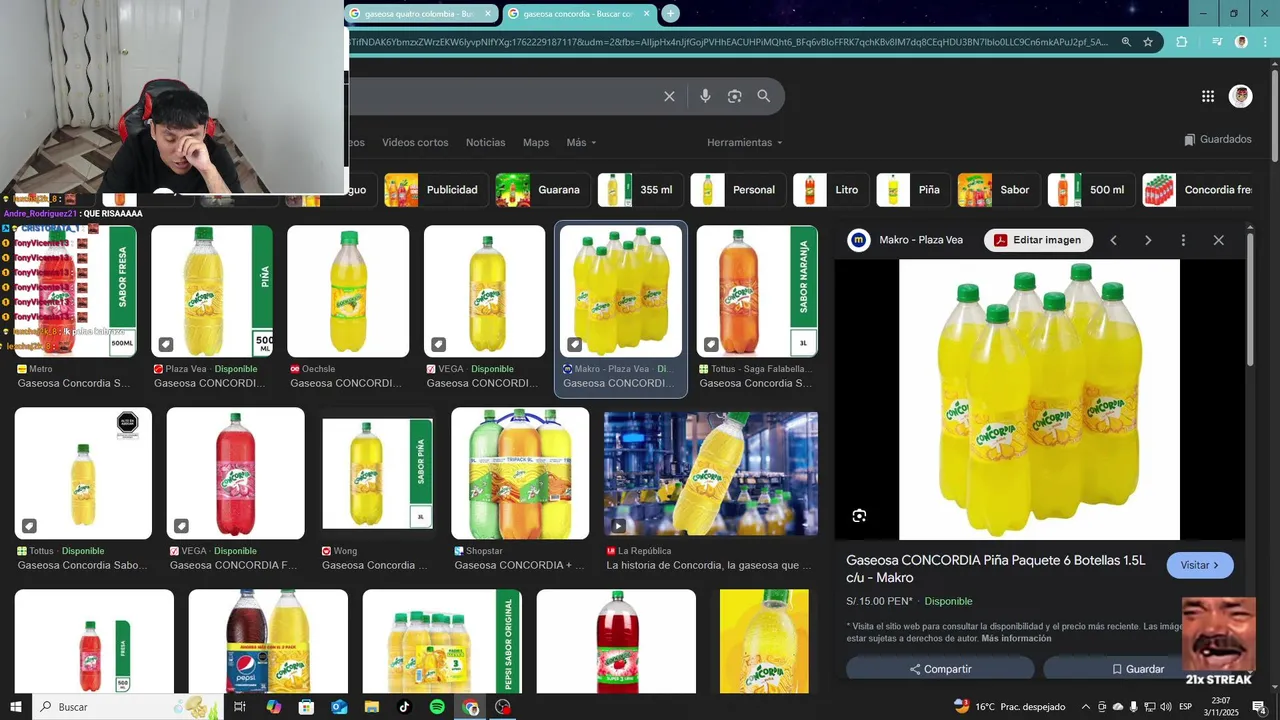Search inside the image with Lens
Viewport: 1280px width, 720px height.
[x=859, y=516]
